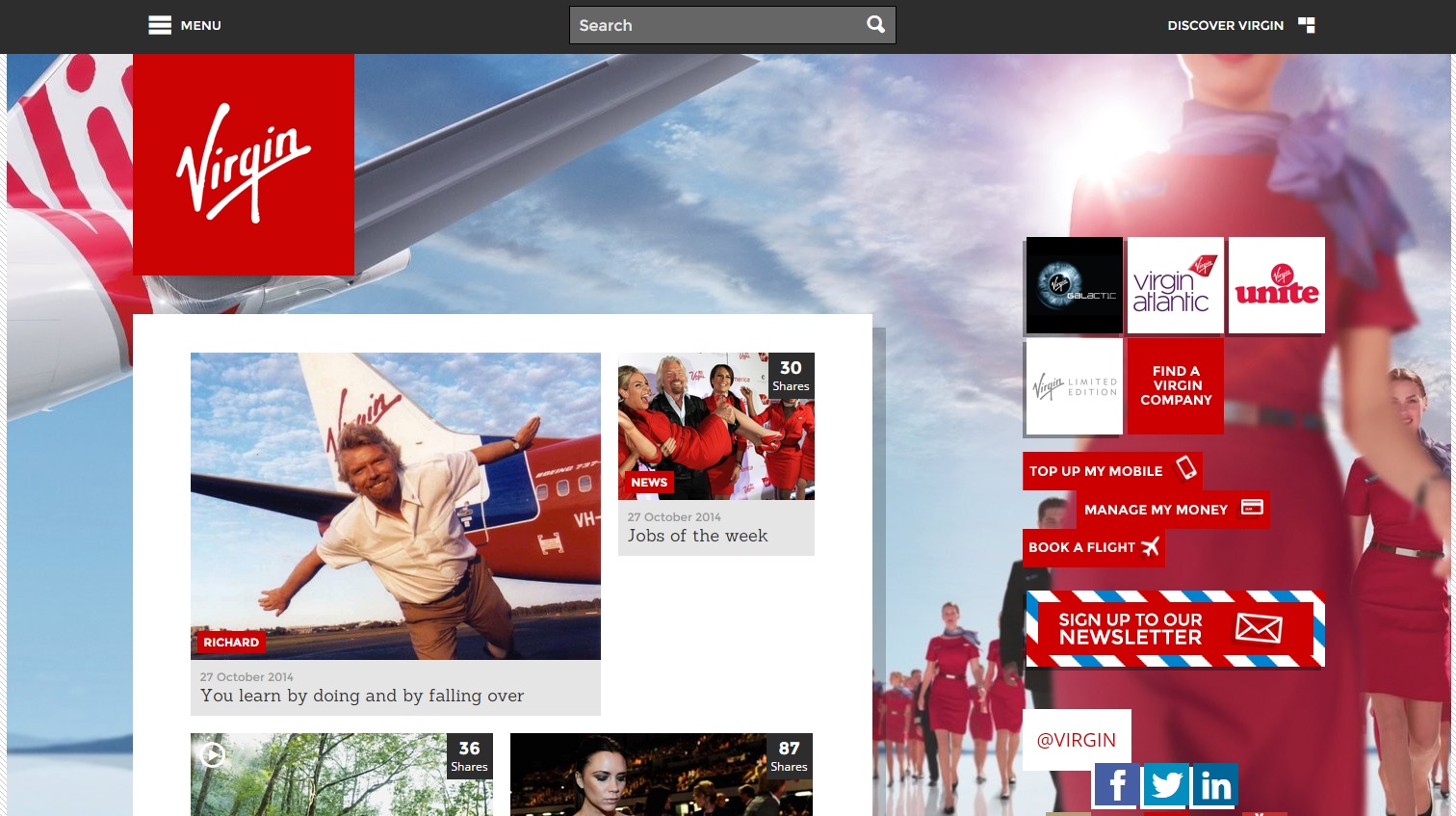
Task: Open the DISCOVER VIRGIN menu
Action: coord(1240,25)
